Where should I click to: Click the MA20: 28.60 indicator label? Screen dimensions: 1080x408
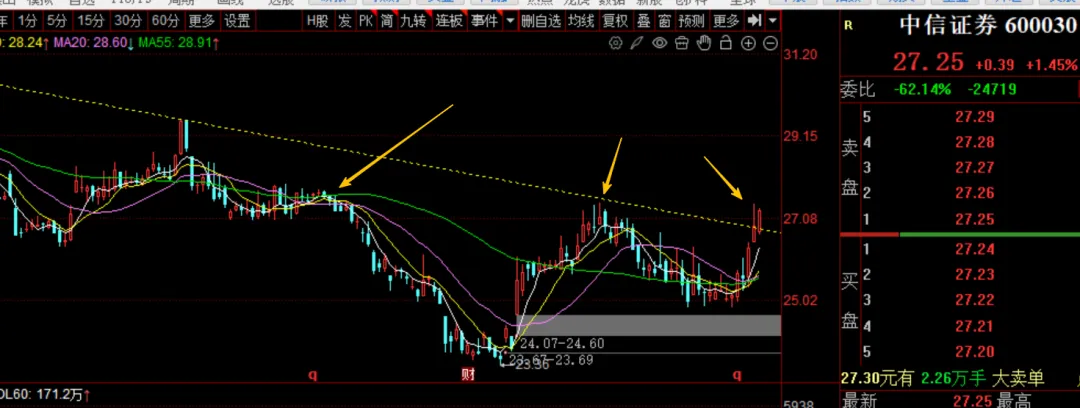pyautogui.click(x=93, y=43)
